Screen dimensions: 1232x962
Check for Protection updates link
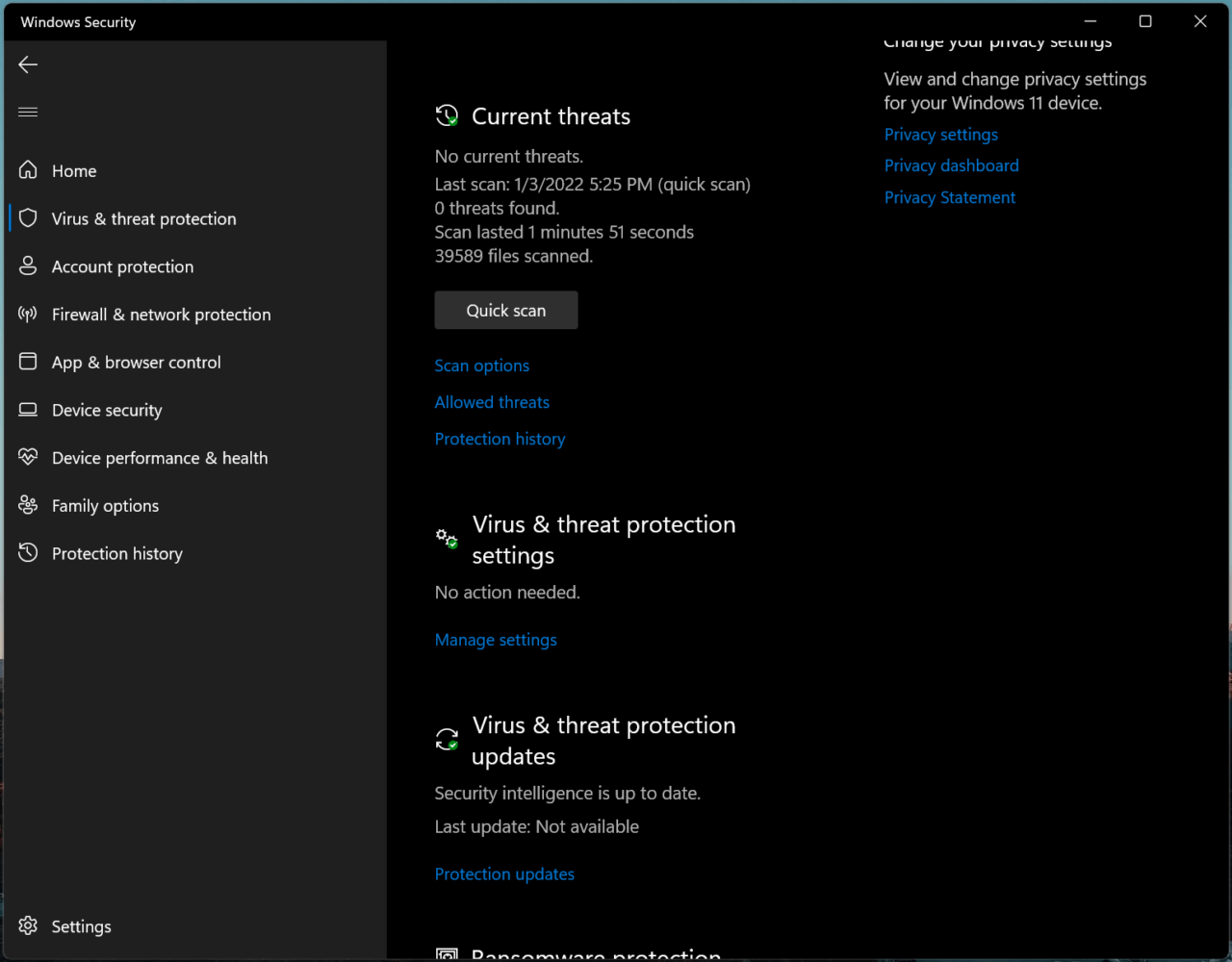pos(504,873)
